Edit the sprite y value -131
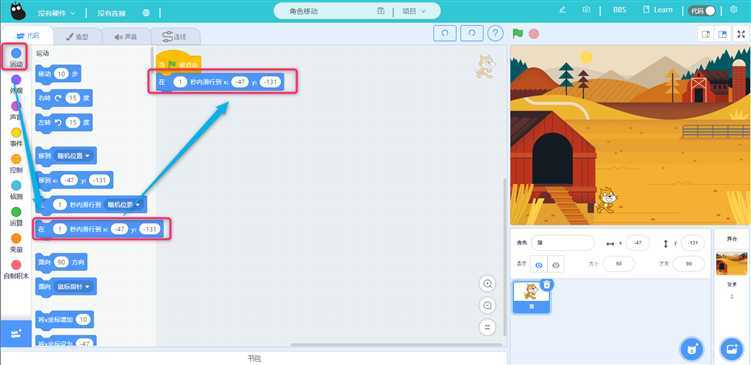This screenshot has width=751, height=365. pyautogui.click(x=693, y=243)
